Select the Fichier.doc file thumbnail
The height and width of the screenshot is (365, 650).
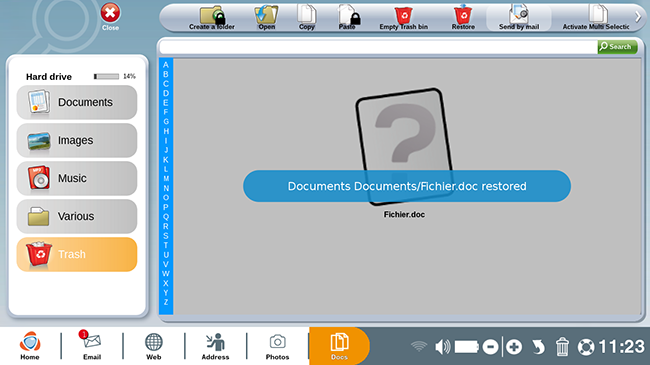tap(404, 146)
